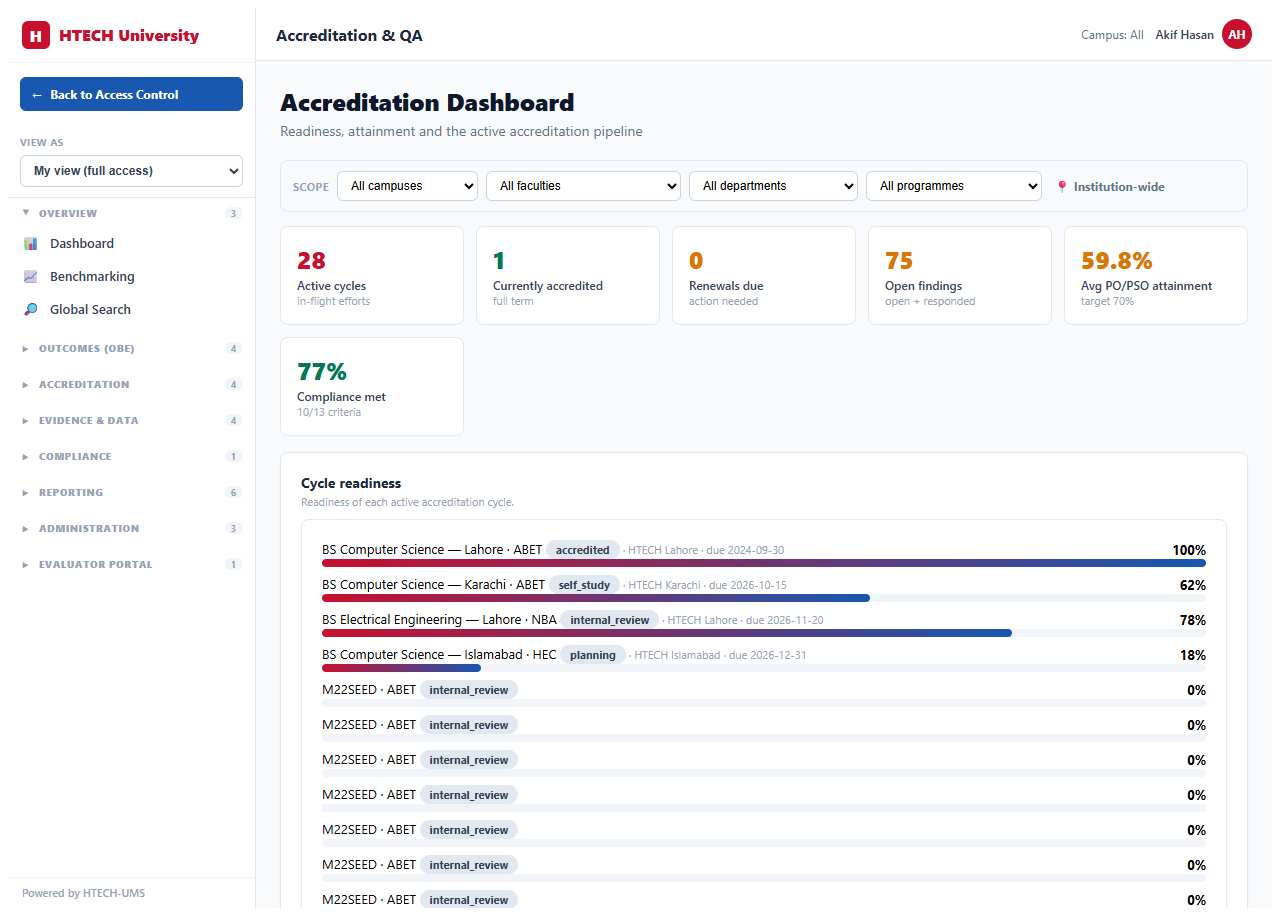Click the 100% readiness value
Image resolution: width=1280 pixels, height=916 pixels.
click(x=1189, y=550)
